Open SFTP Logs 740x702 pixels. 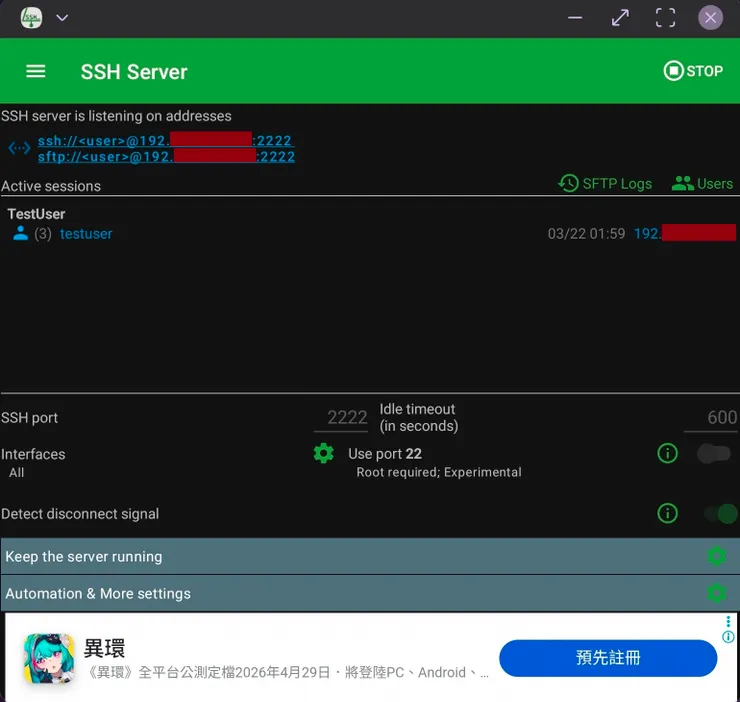pos(605,183)
